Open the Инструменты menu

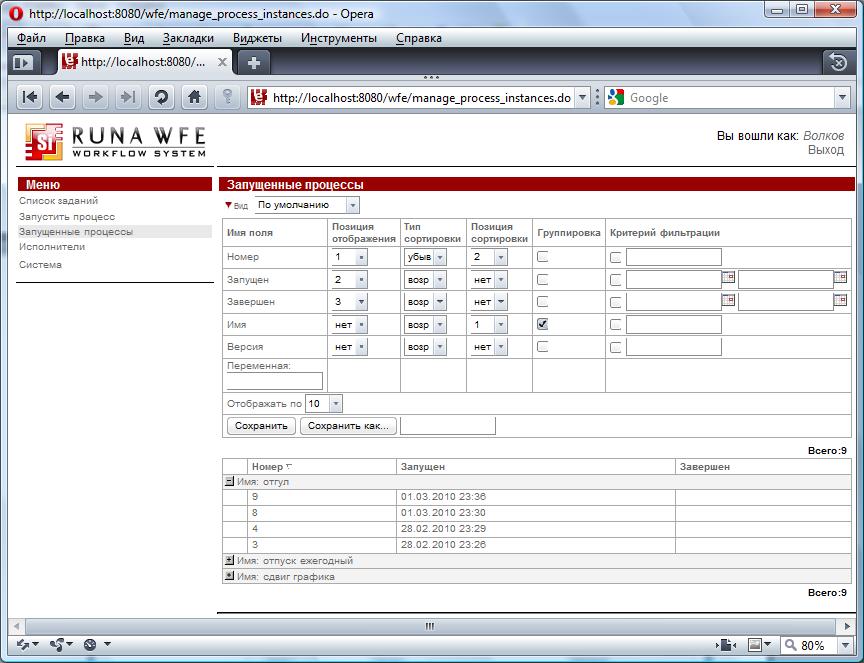click(339, 38)
